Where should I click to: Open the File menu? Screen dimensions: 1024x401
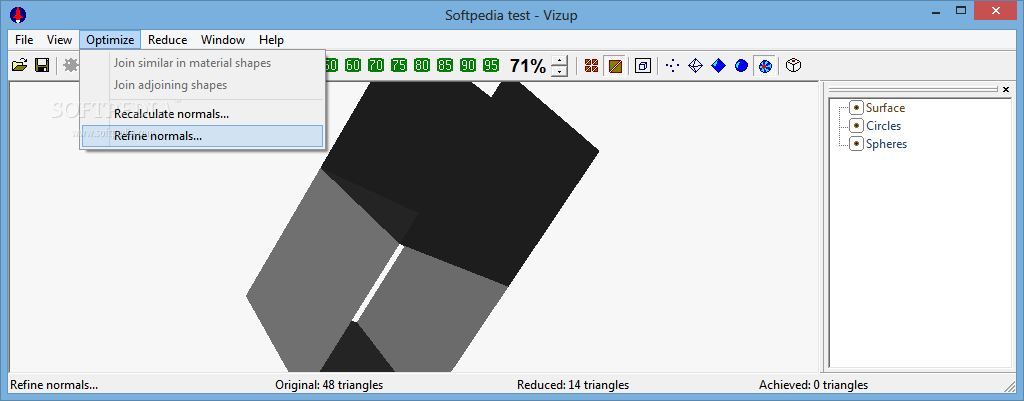24,40
